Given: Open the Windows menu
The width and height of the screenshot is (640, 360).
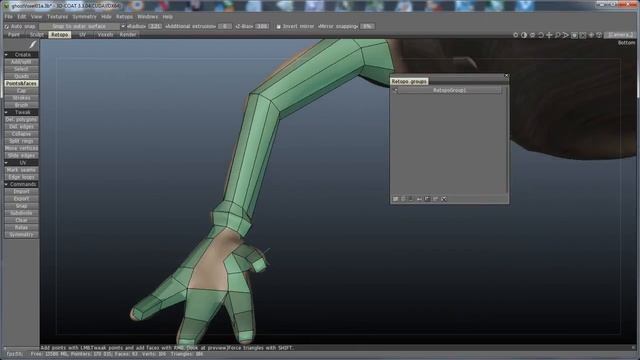Looking at the screenshot, I should click(147, 17).
